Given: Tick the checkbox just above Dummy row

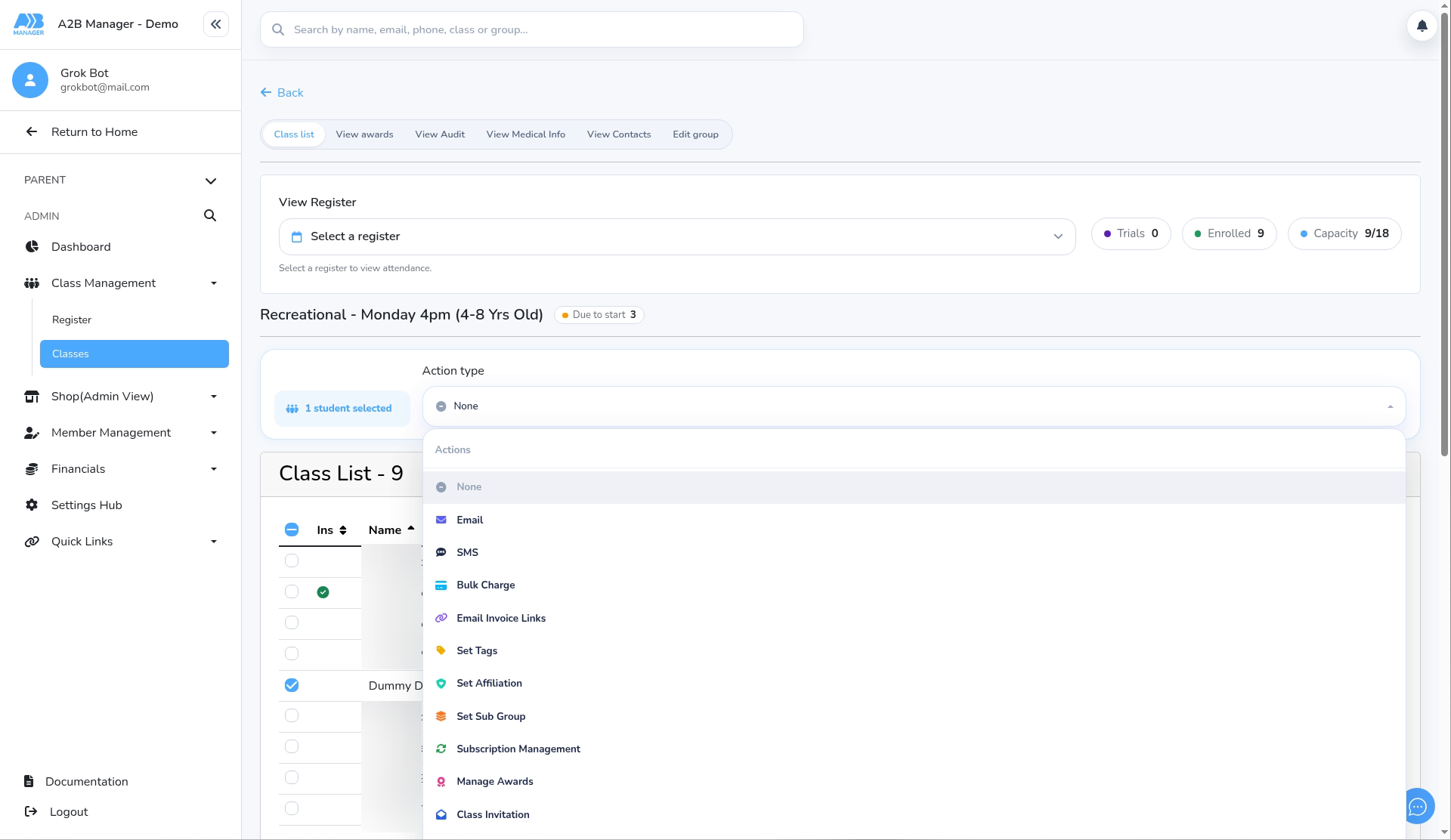Looking at the screenshot, I should [292, 653].
